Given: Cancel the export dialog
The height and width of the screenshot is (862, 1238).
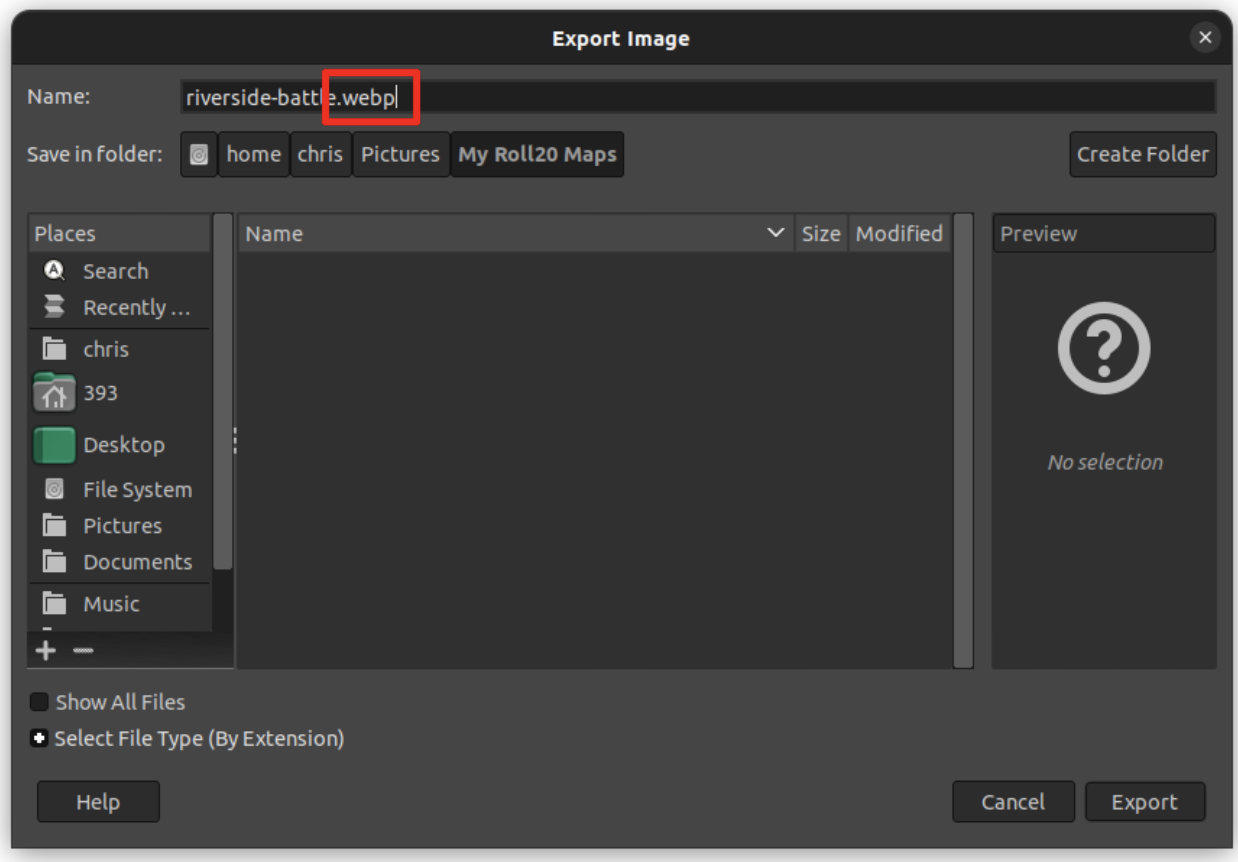Looking at the screenshot, I should point(1013,801).
